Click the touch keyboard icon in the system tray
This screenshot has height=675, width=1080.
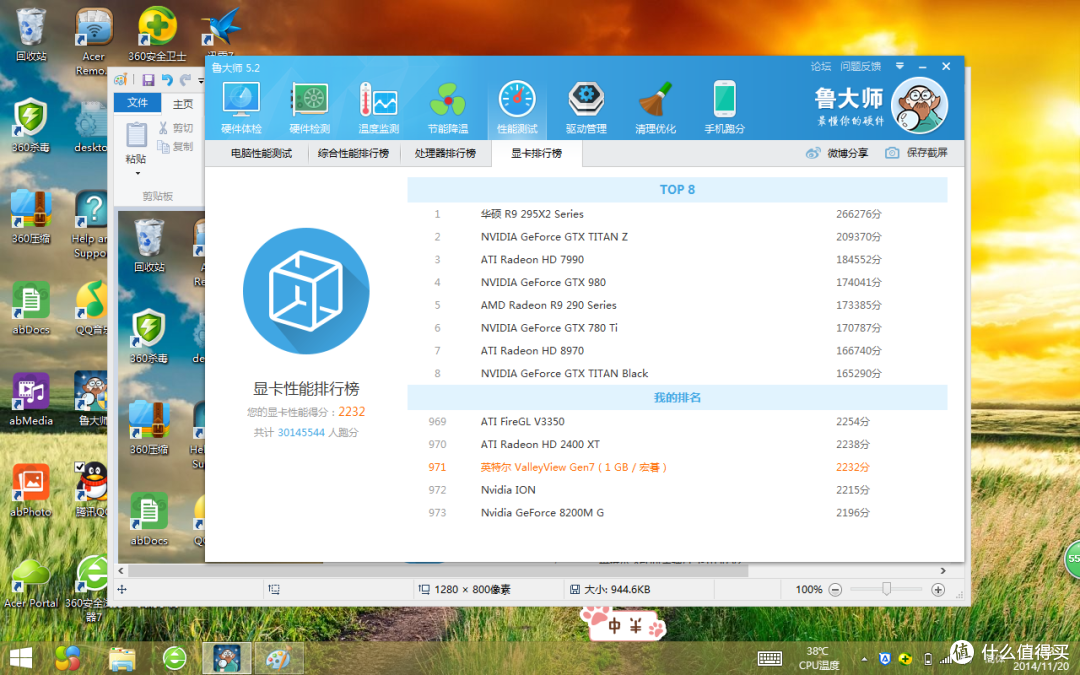tap(769, 659)
